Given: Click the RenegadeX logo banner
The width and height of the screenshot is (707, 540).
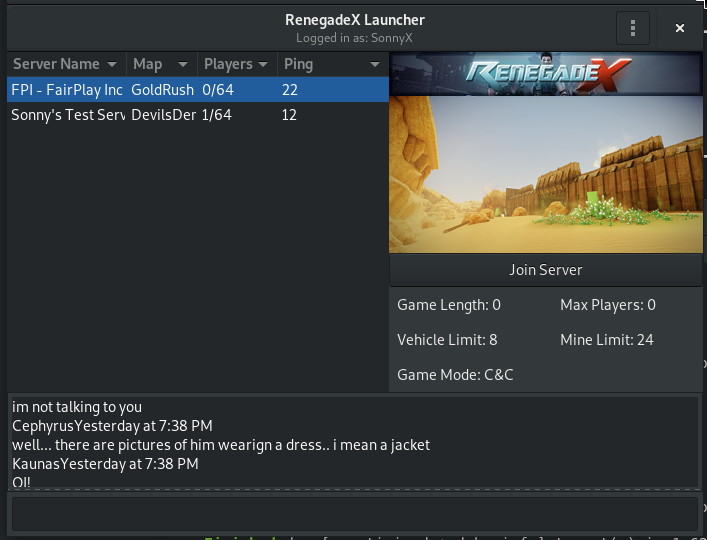Looking at the screenshot, I should pos(546,73).
